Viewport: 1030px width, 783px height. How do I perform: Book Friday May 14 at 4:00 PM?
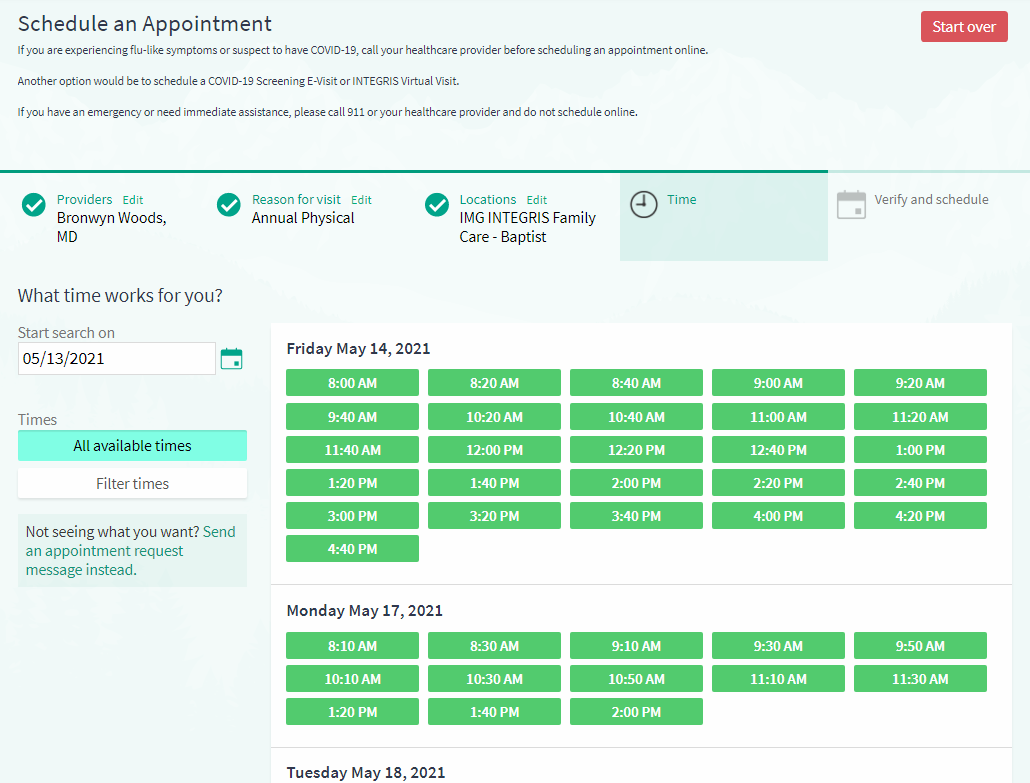[x=778, y=516]
